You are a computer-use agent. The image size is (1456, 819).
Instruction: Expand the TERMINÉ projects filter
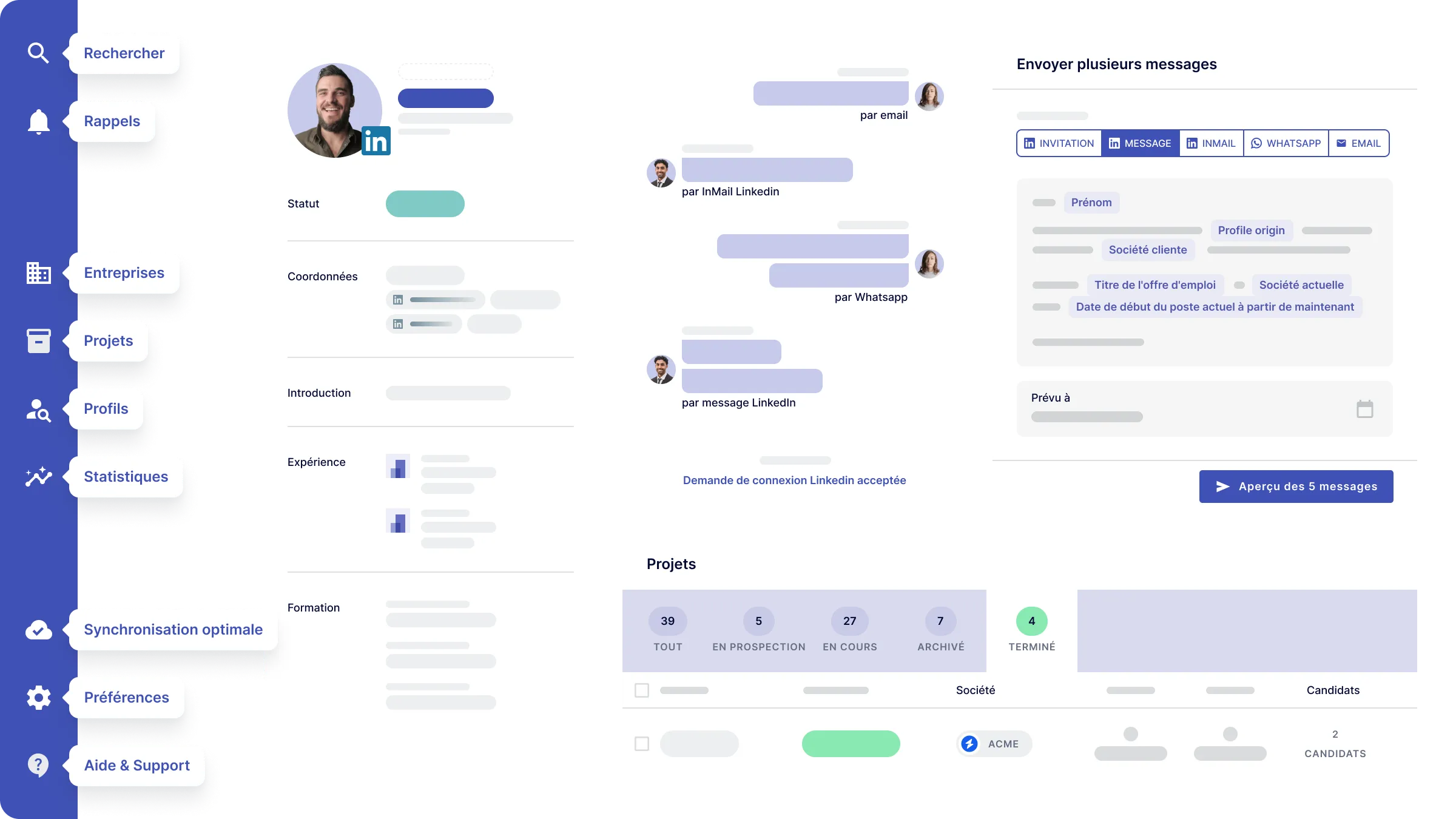pos(1032,630)
